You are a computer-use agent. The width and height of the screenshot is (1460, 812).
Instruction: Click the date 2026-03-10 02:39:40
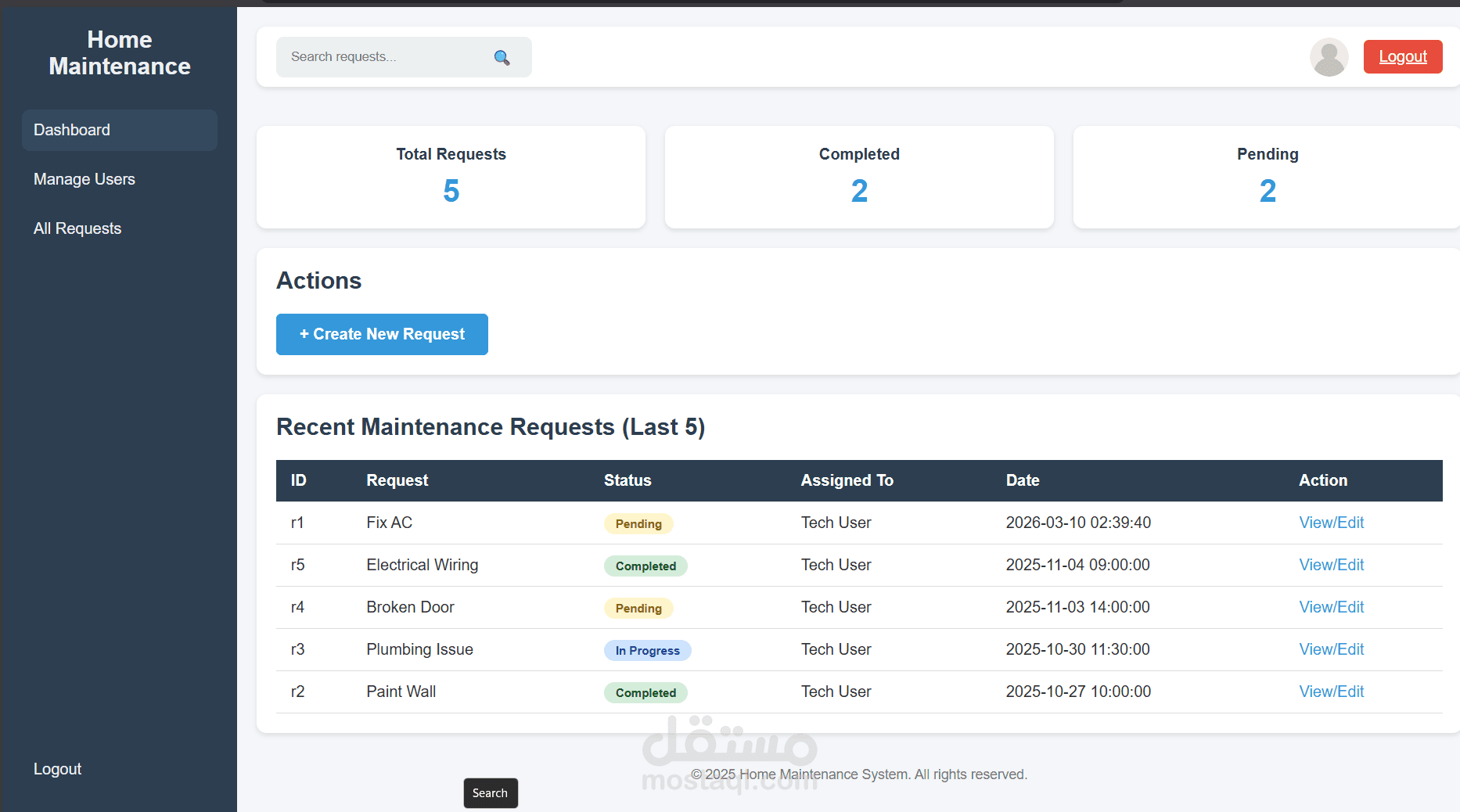pos(1078,523)
